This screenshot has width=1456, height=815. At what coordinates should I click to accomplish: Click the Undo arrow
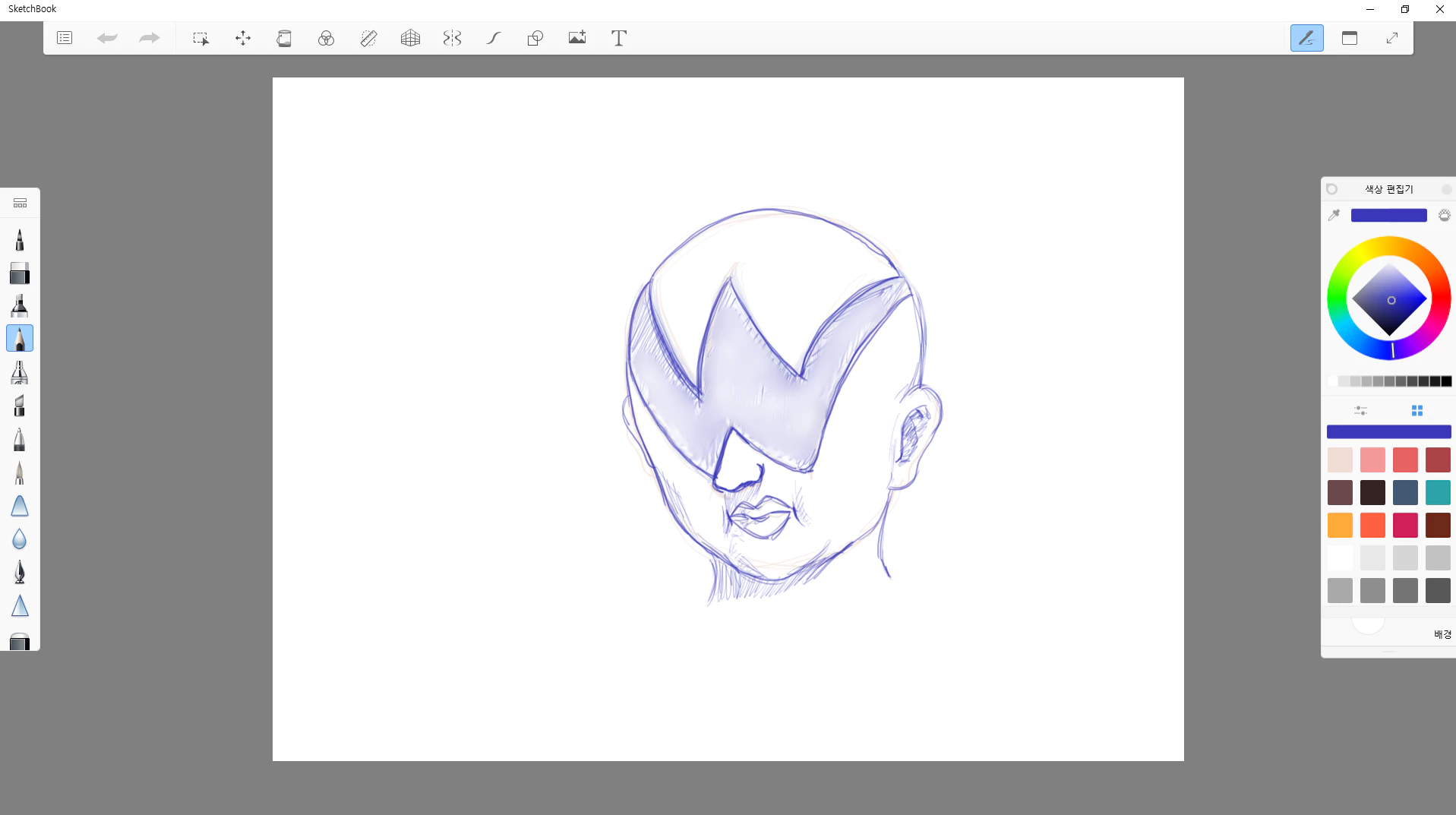click(x=107, y=38)
